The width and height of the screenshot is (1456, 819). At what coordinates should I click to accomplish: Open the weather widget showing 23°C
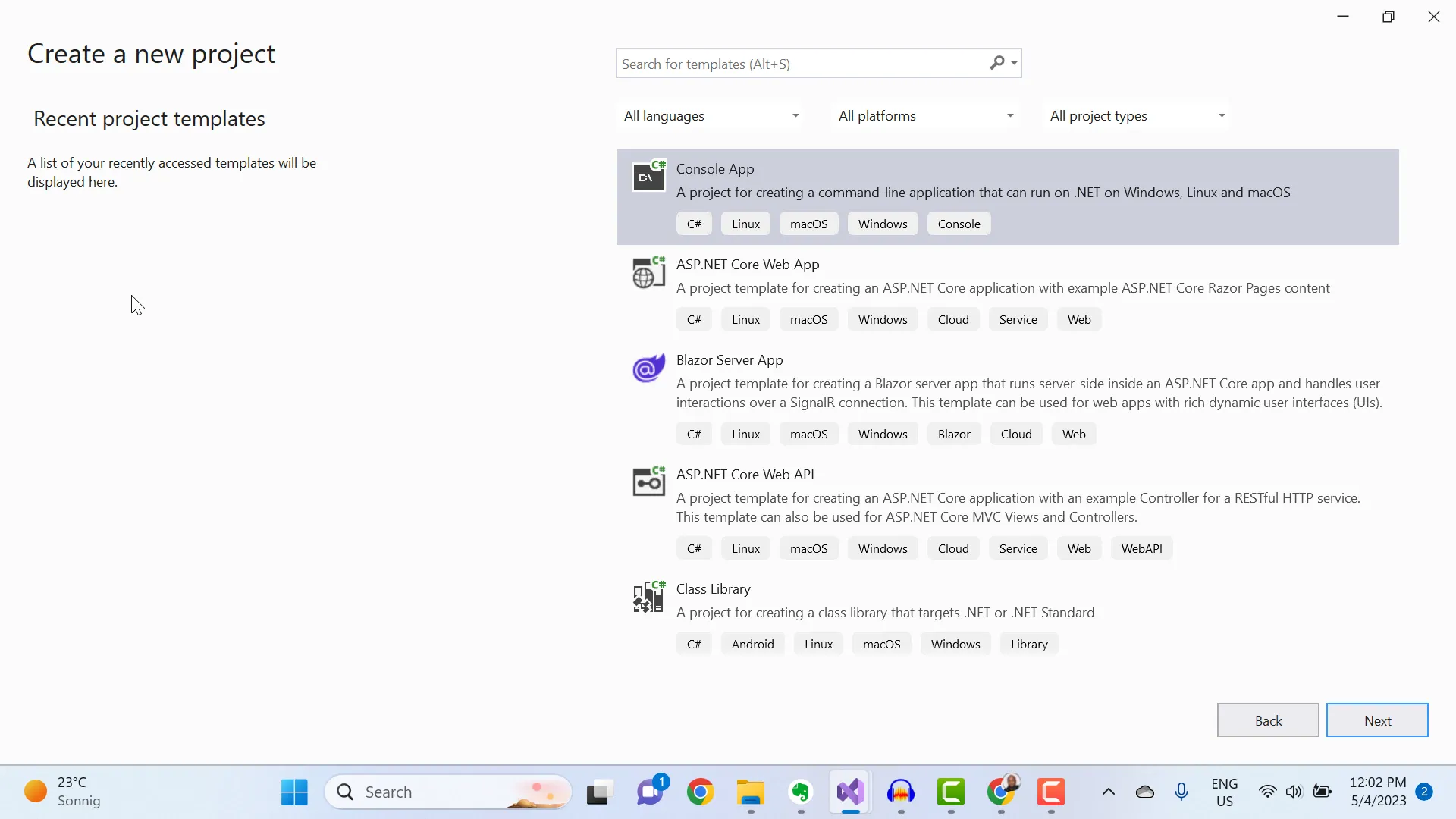[62, 792]
